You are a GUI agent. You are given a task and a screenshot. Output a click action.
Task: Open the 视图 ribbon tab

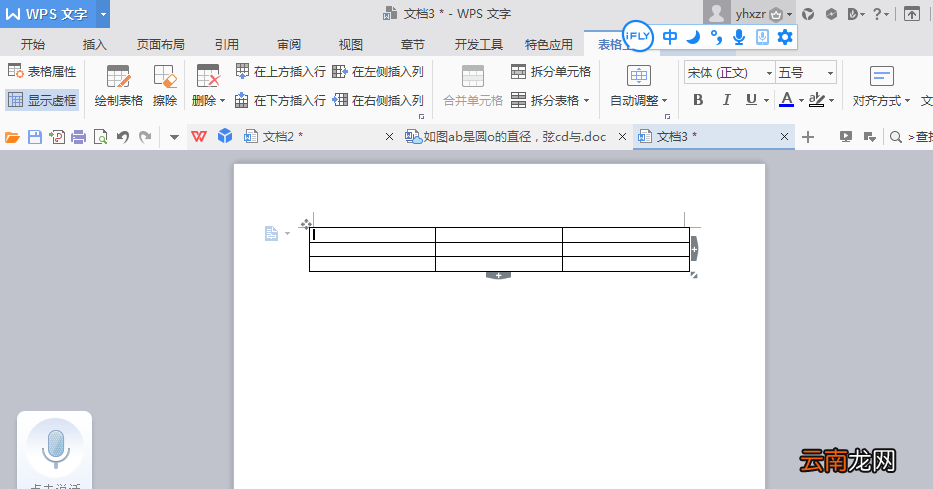point(350,45)
